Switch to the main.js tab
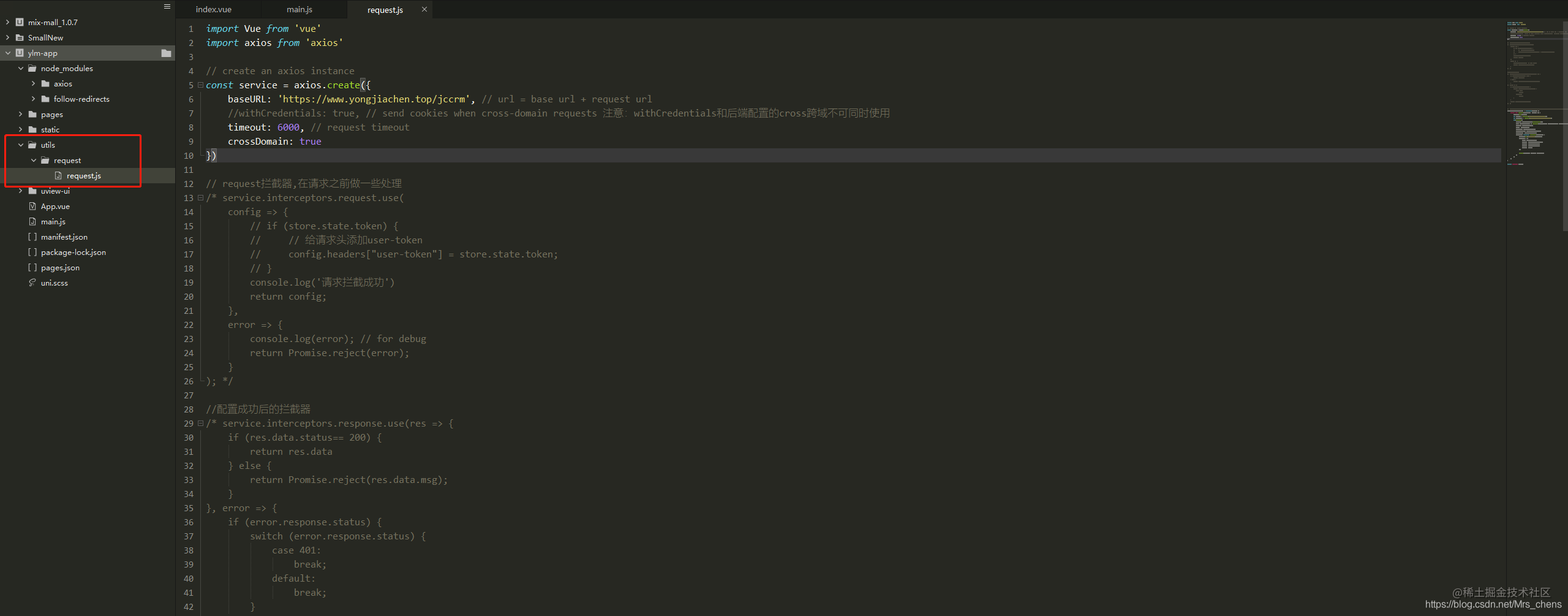Image resolution: width=1568 pixels, height=616 pixels. 299,9
